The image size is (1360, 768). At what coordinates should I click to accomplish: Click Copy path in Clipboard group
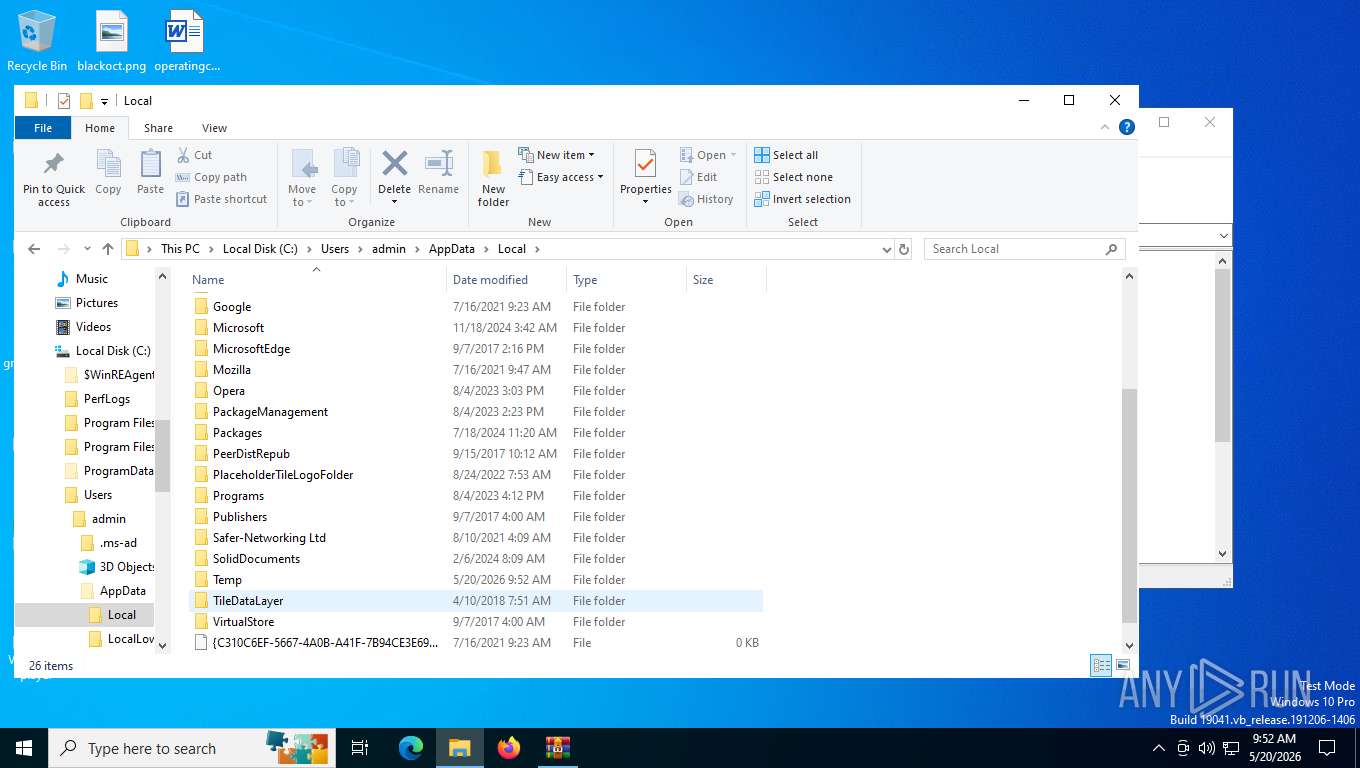pyautogui.click(x=211, y=177)
